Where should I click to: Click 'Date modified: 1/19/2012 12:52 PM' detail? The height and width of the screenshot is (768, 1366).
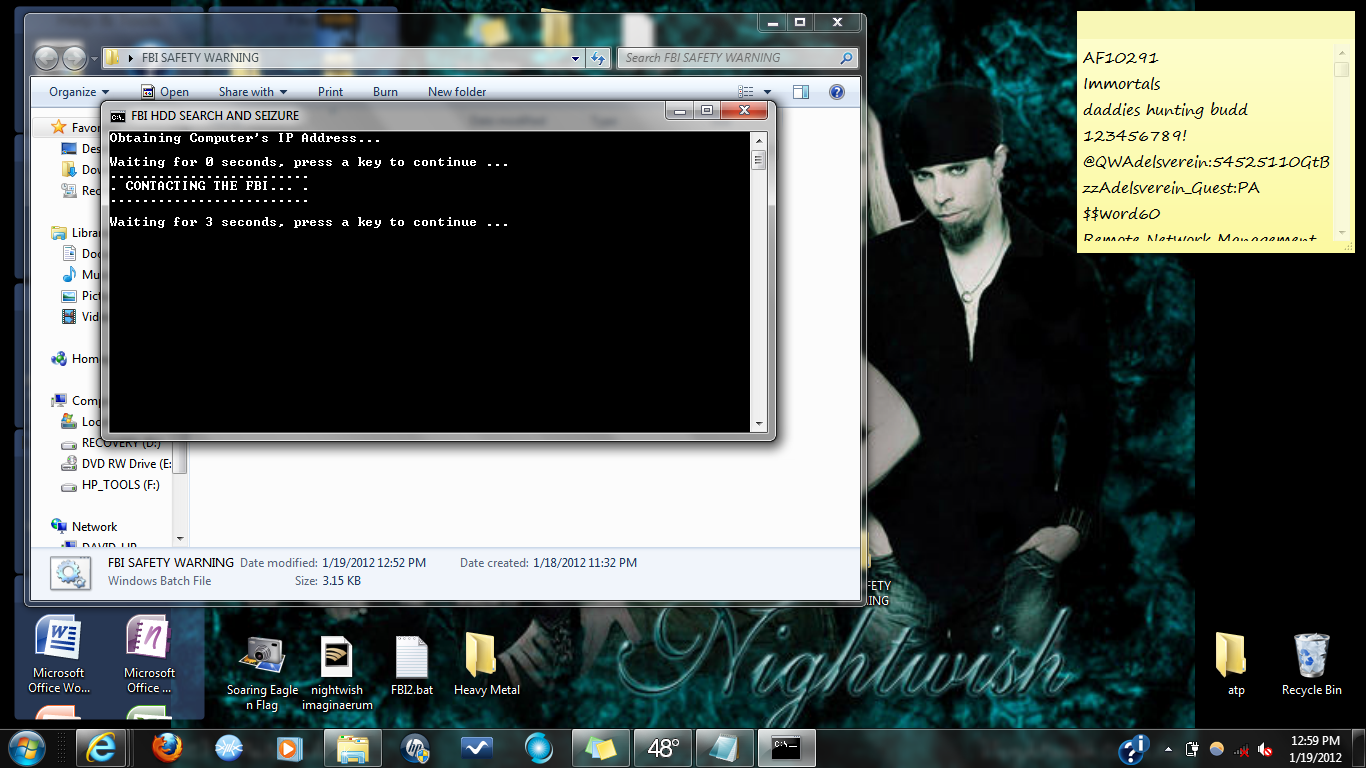(333, 563)
